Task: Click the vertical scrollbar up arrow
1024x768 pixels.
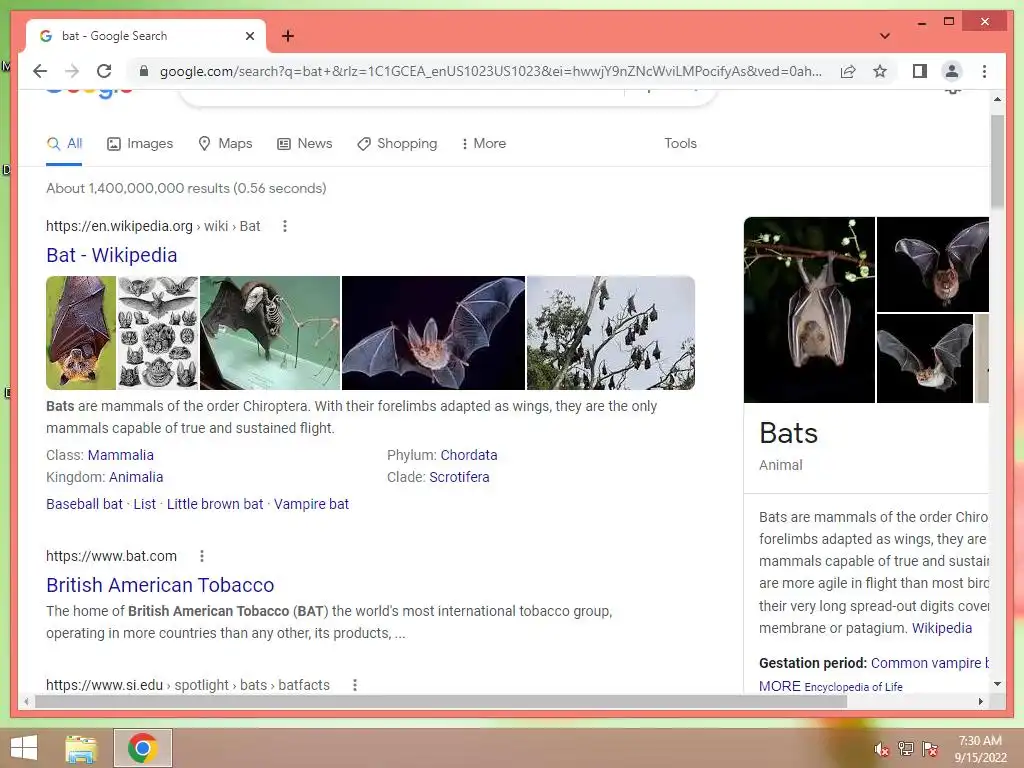Action: click(997, 100)
